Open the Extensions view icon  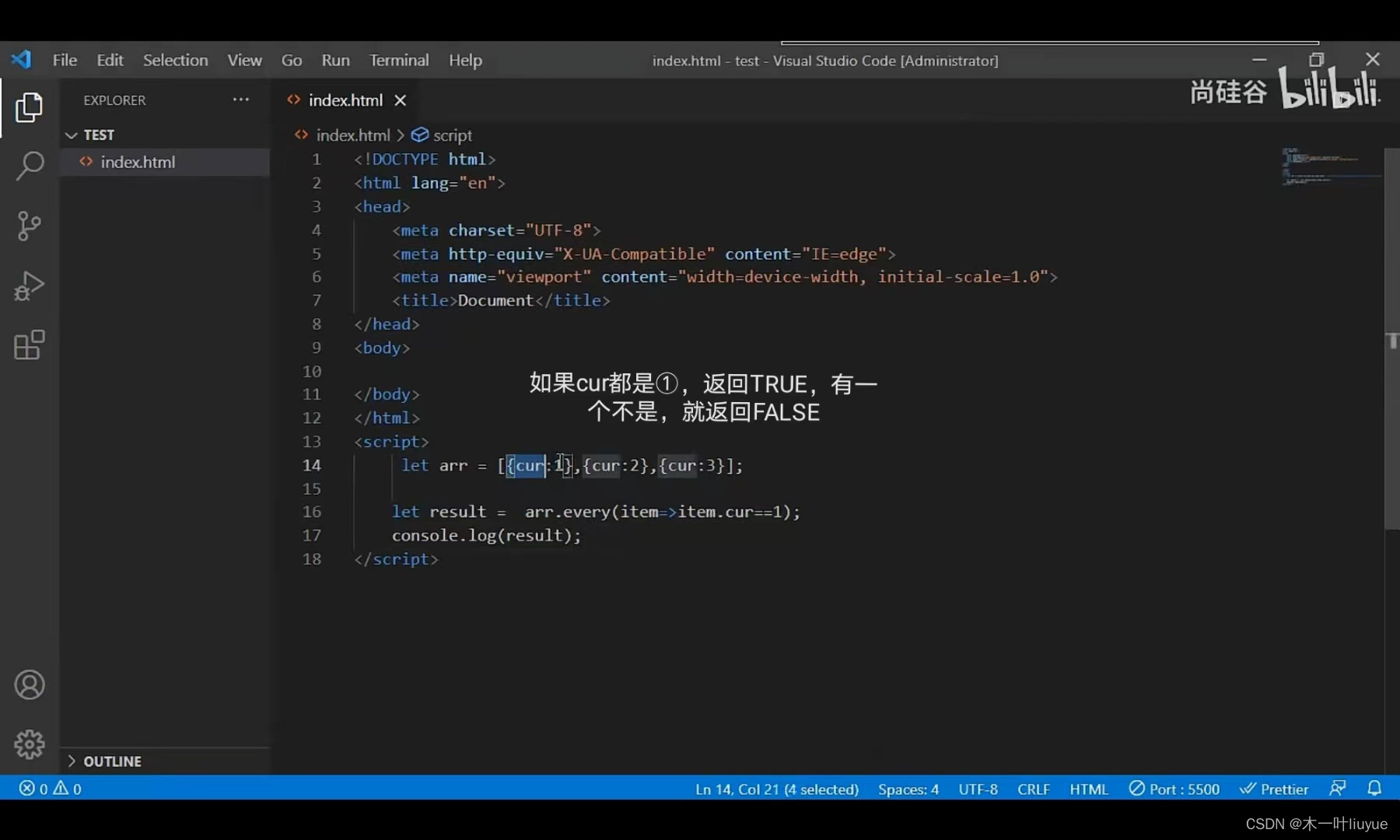29,345
